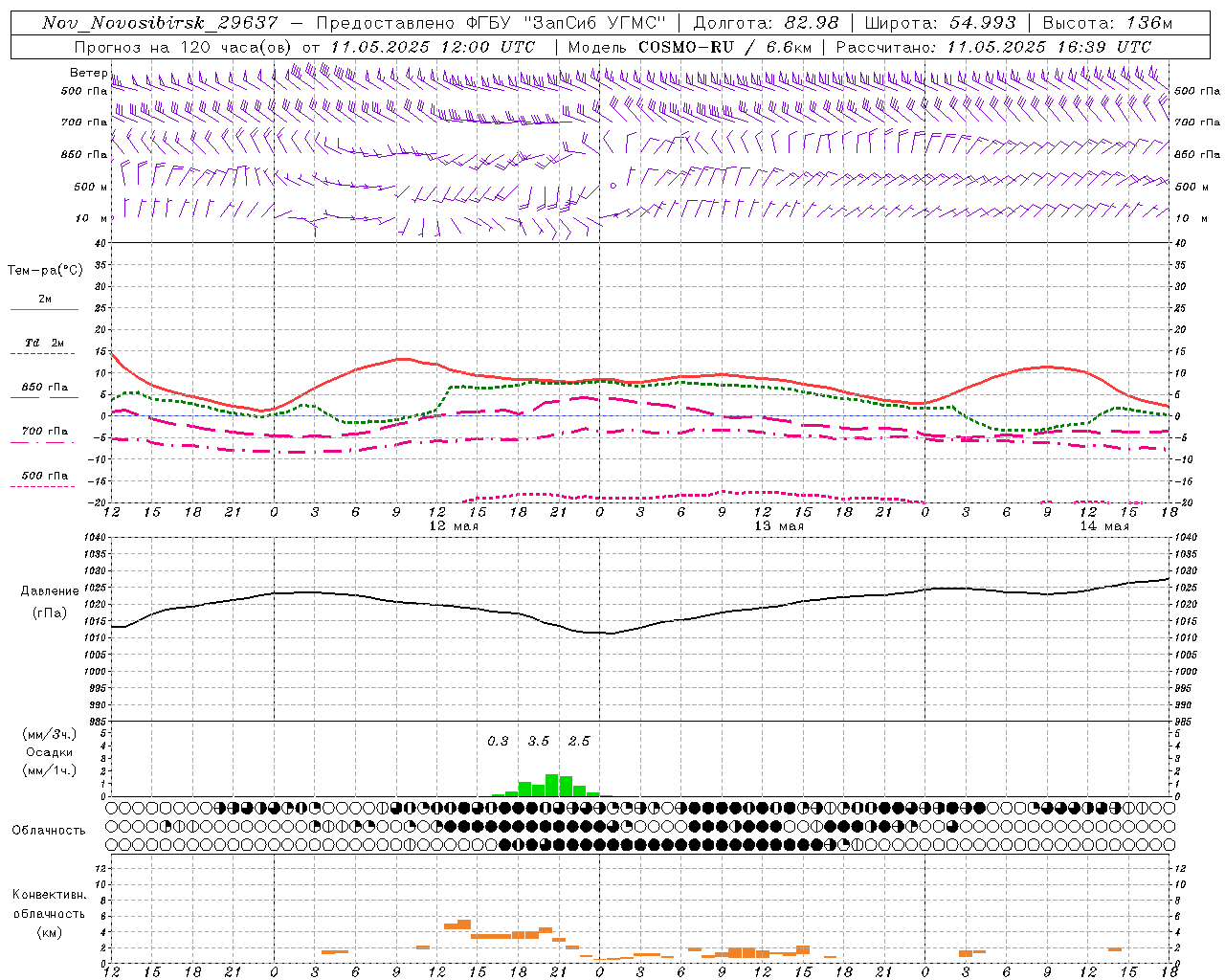Viewport: 1225px width, 980px height.
Task: Click the forecast start time 11.05.2025 12:00 UTC
Action: click(433, 47)
